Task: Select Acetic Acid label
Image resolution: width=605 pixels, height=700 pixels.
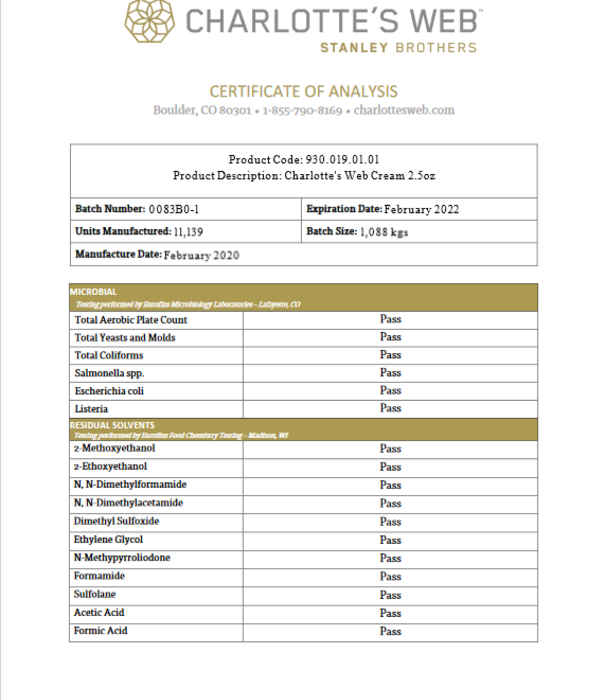Action: click(99, 612)
